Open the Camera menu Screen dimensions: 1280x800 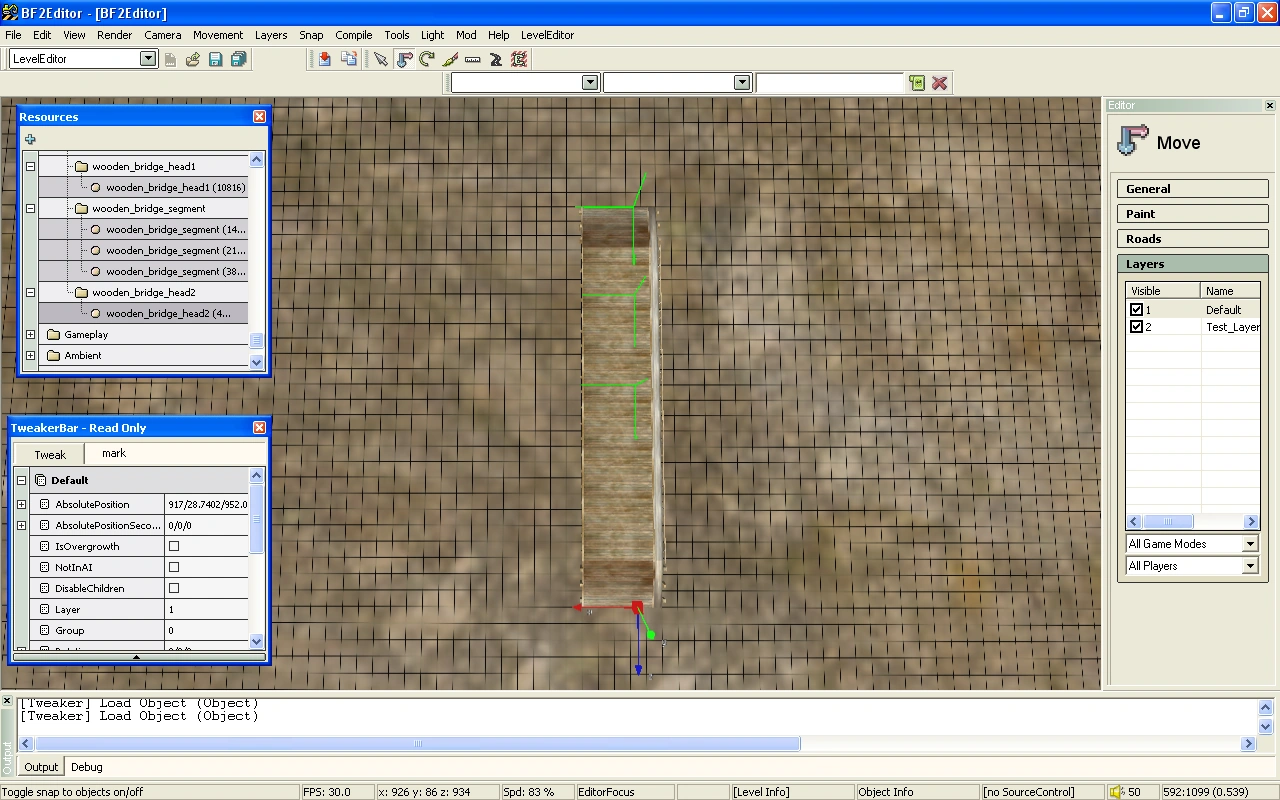[163, 35]
